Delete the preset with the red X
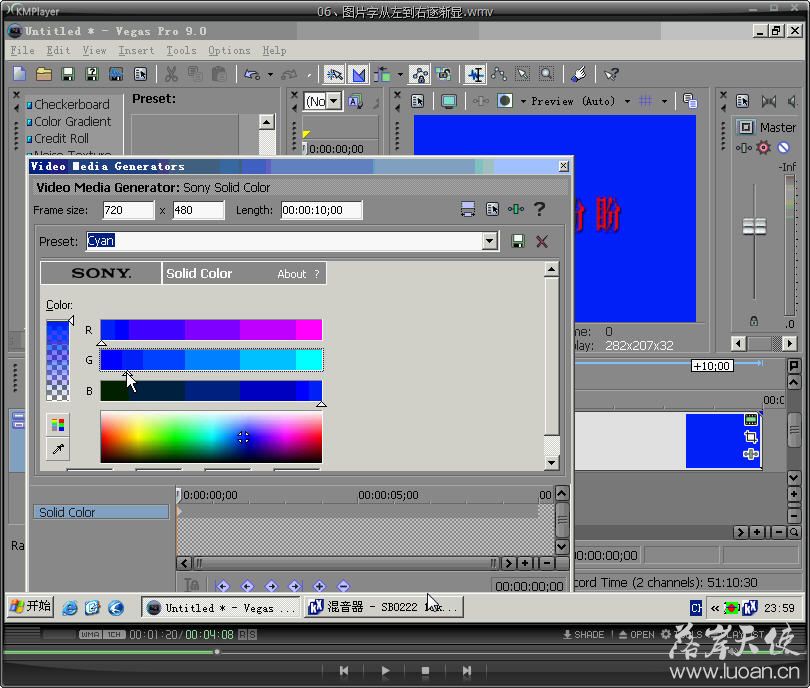This screenshot has height=688, width=810. (542, 241)
